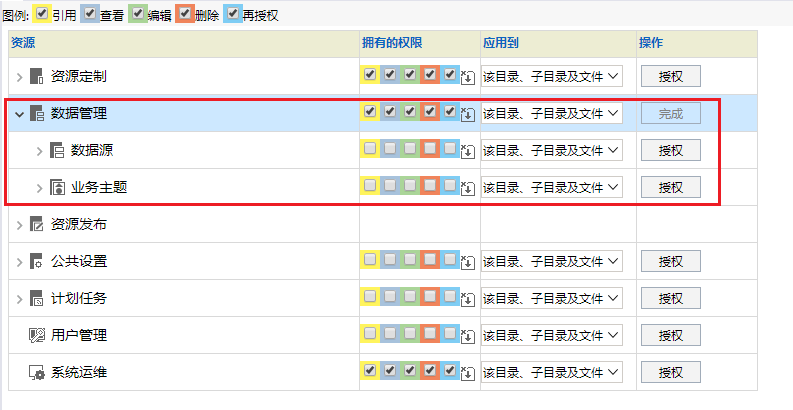Click the 系统运维 monitor gear icon
This screenshot has width=793, height=410.
click(x=36, y=373)
